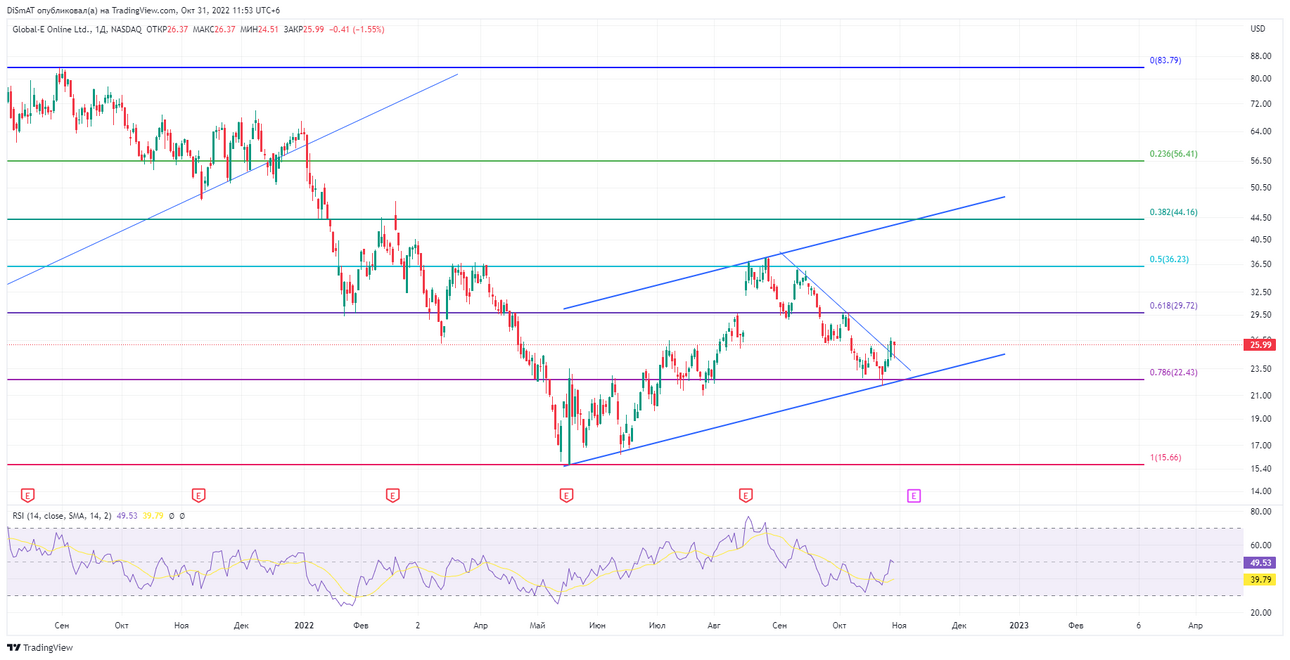Click 36.50 on the price axis
The height and width of the screenshot is (660, 1290).
click(1260, 264)
